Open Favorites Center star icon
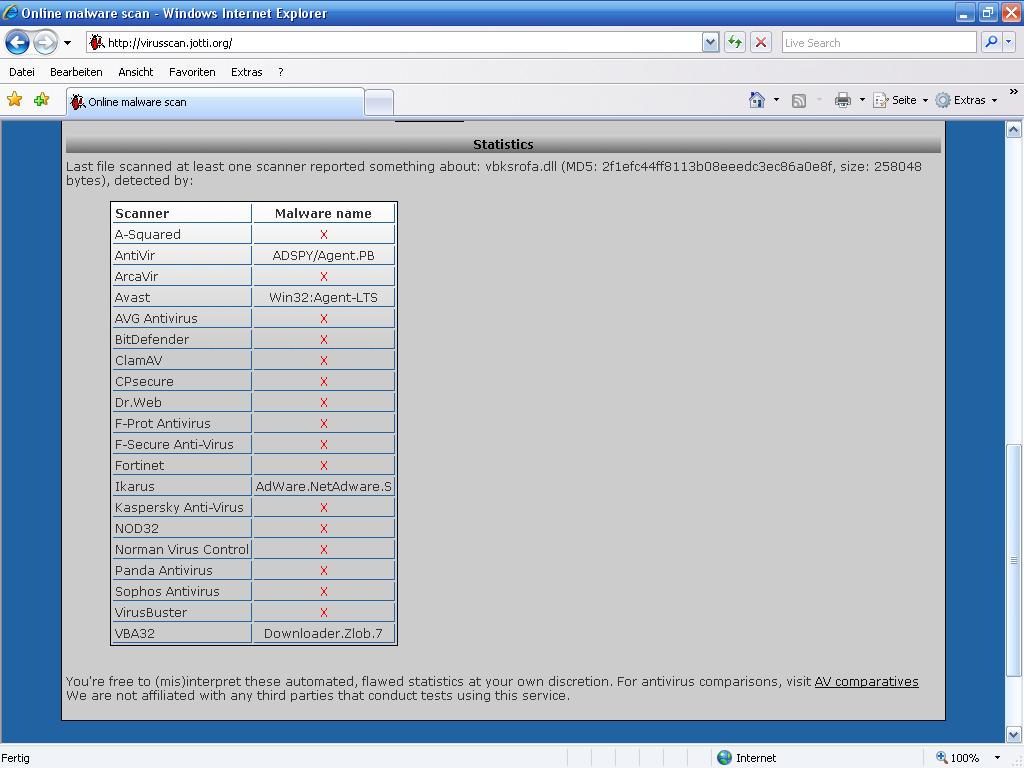 14,99
